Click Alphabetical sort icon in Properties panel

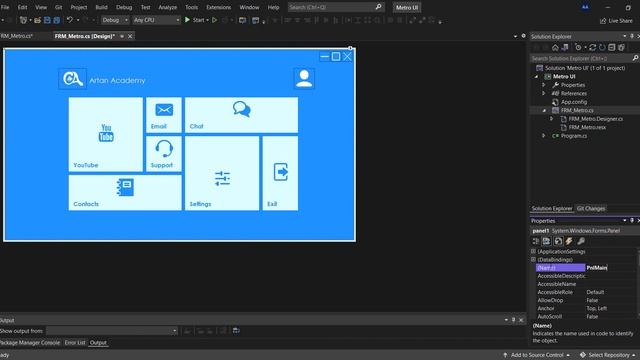547,241
